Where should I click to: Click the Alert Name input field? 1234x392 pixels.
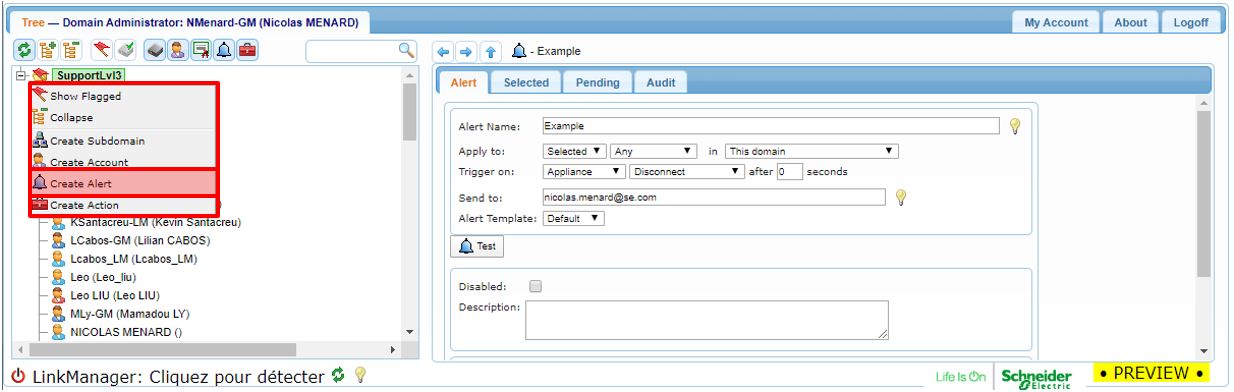772,125
